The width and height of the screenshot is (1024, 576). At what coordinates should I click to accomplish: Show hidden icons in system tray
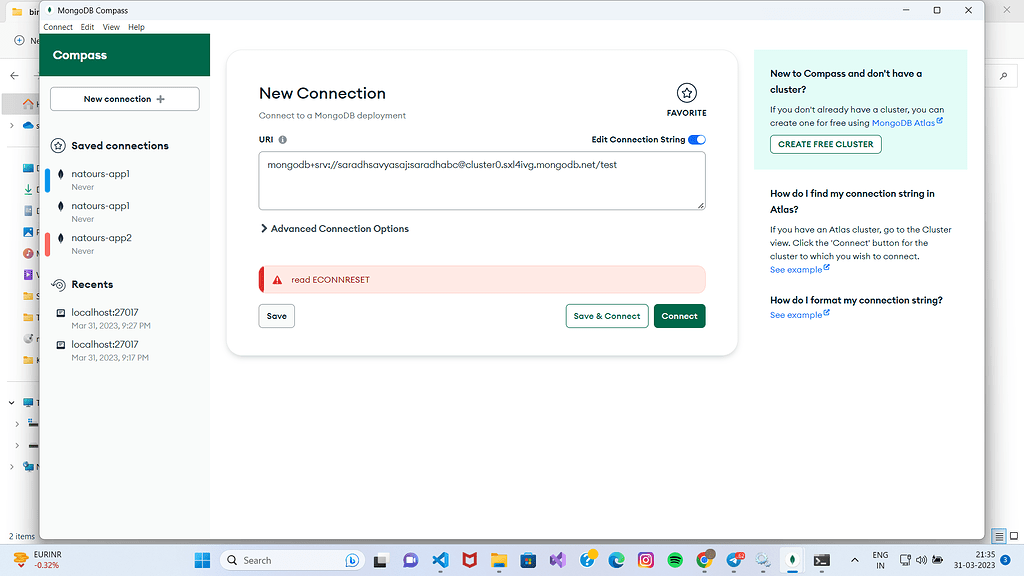(854, 560)
